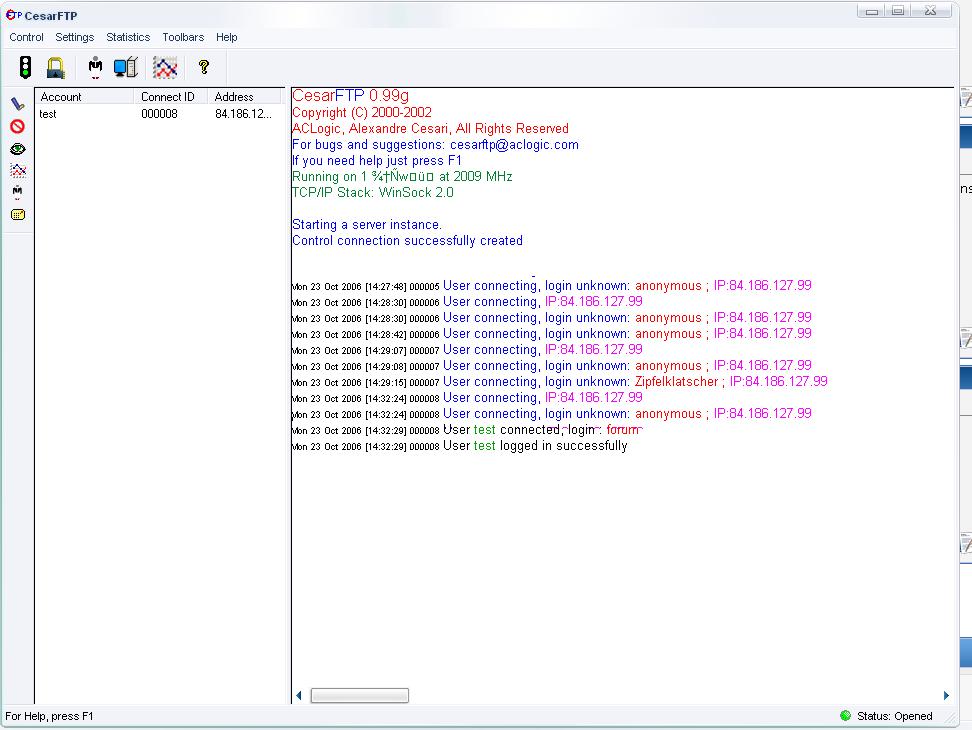The height and width of the screenshot is (730, 972).
Task: Open the Help menu
Action: pos(226,37)
